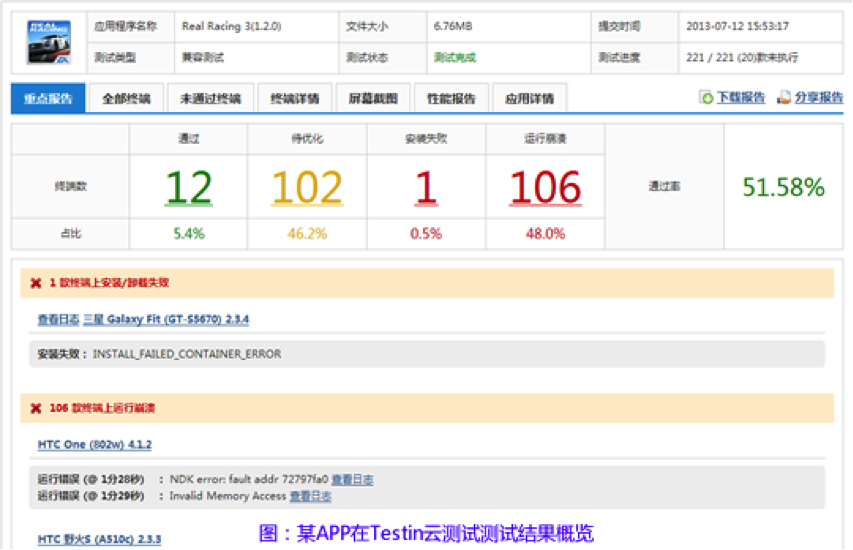Open 查看日志 link after NDK error
Screen dimensions: 853x550
tap(353, 479)
